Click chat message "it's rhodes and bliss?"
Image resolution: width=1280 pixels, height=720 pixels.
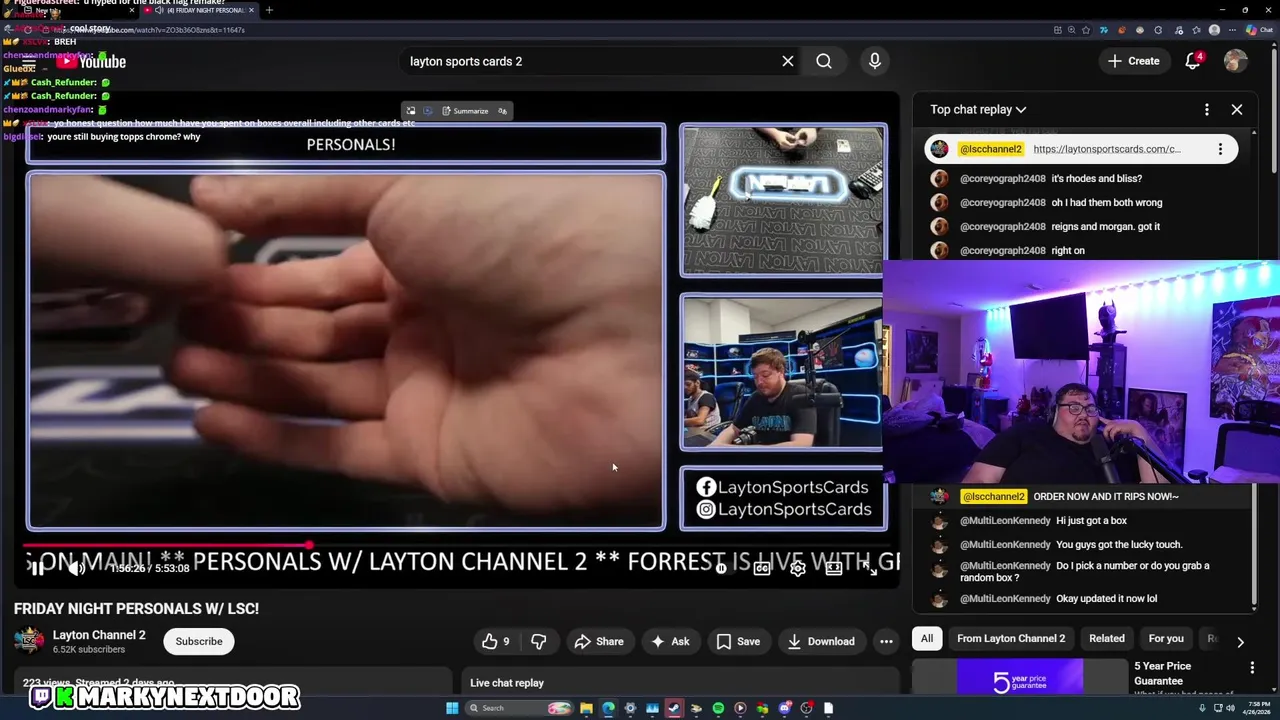point(1096,179)
